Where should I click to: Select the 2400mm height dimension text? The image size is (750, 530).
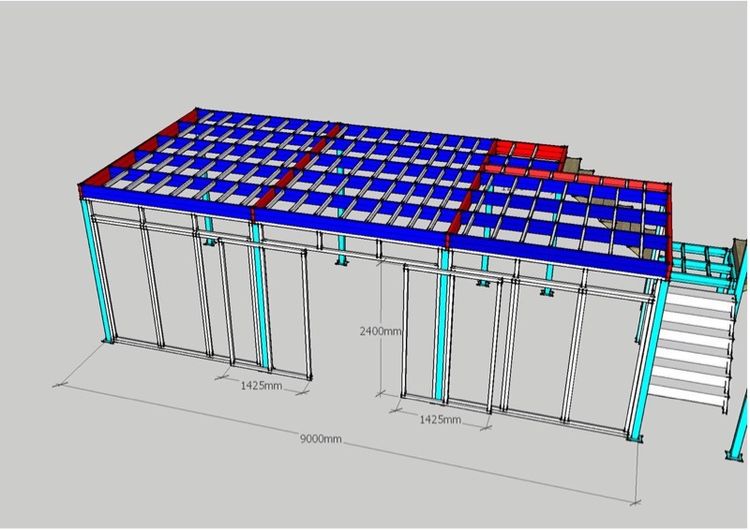click(381, 331)
